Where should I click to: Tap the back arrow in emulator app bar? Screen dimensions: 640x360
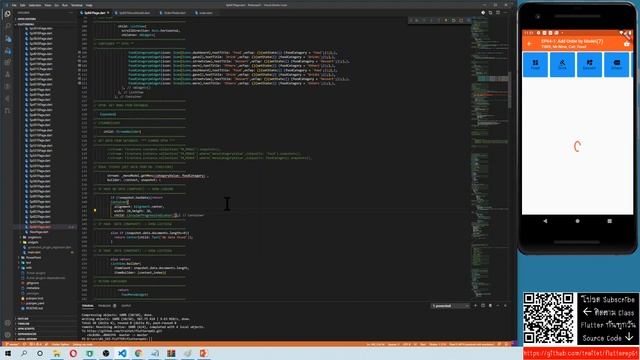[530, 44]
